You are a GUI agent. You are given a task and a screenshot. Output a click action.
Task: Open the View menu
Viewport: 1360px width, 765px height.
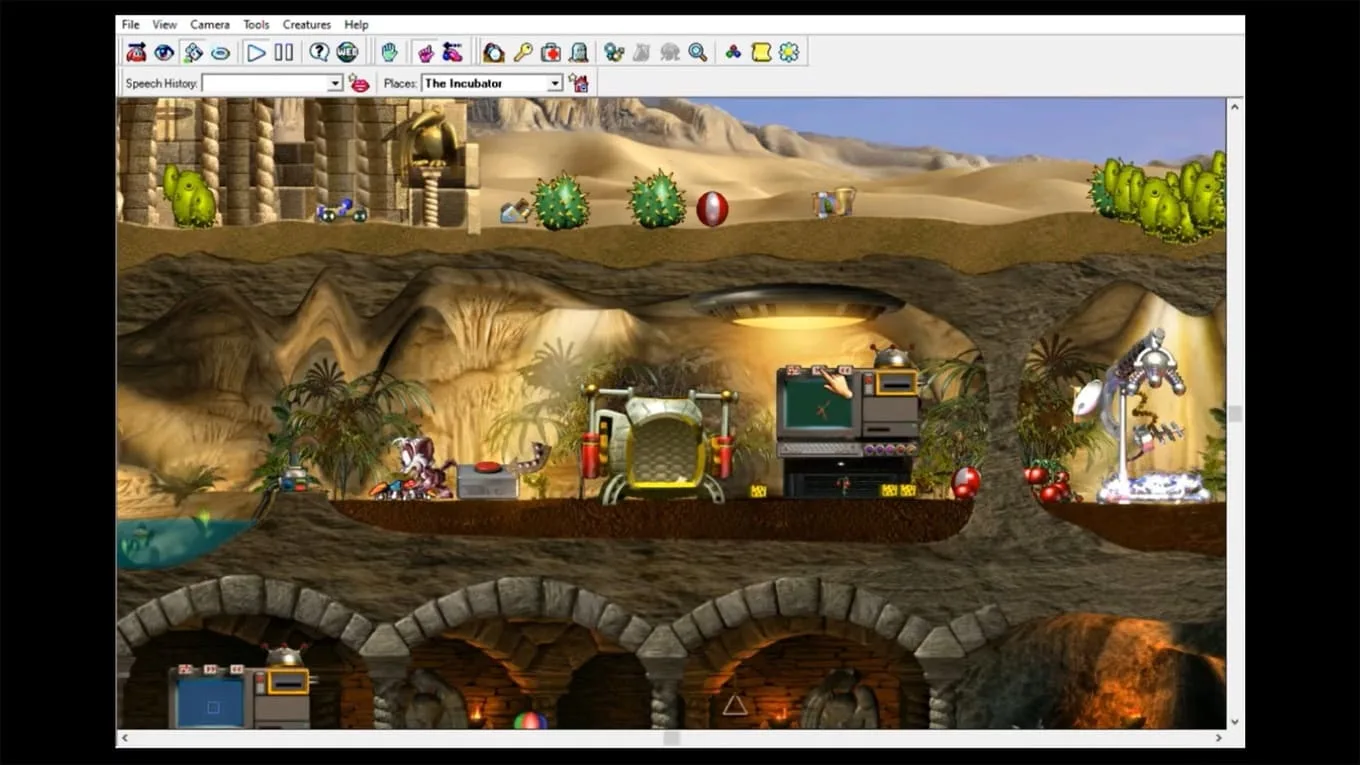[165, 24]
